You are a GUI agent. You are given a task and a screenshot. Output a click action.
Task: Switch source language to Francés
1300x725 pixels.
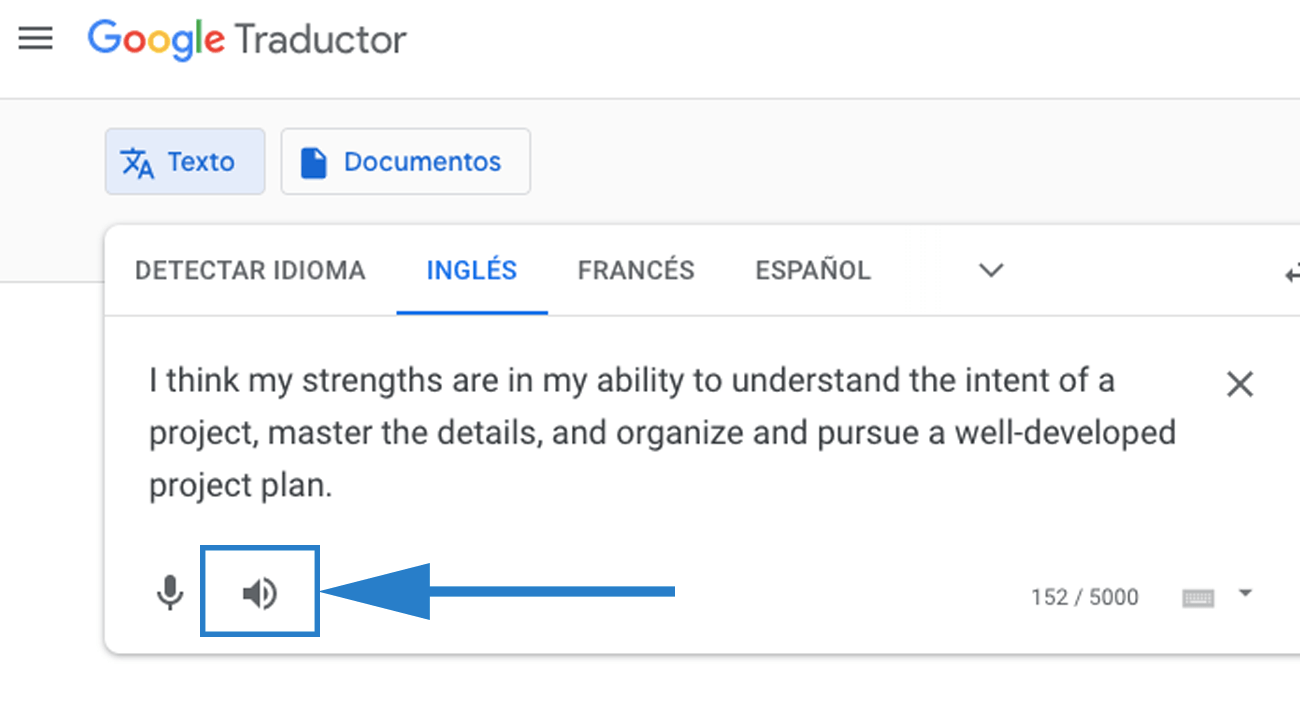click(636, 270)
